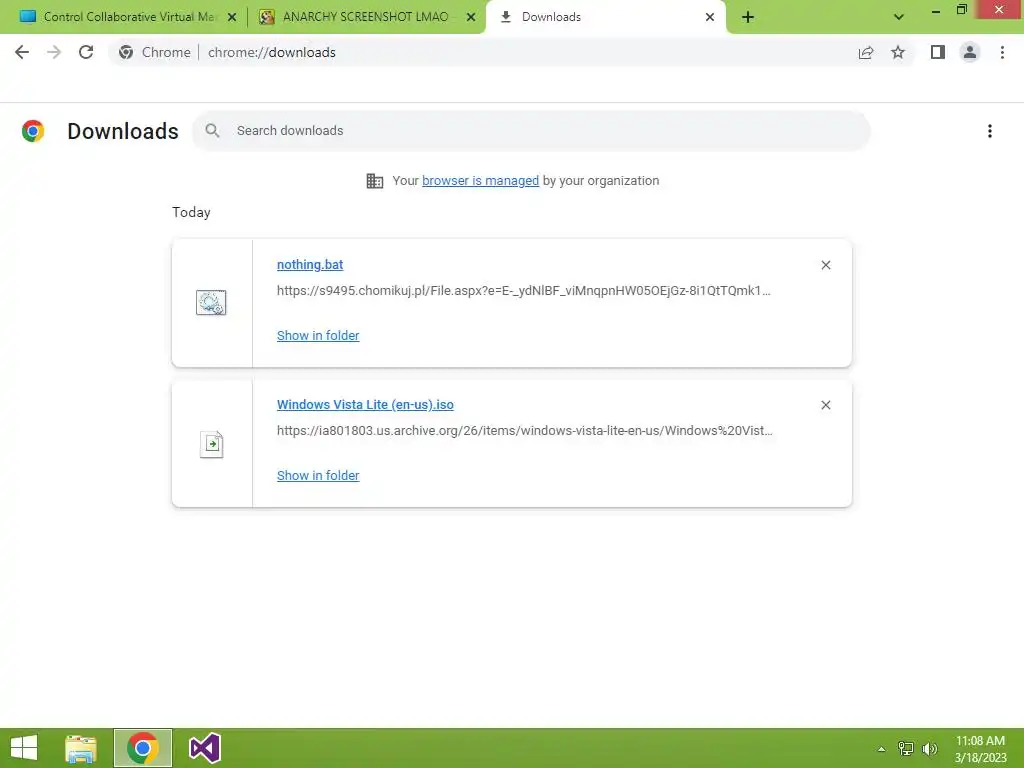Viewport: 1024px width, 768px height.
Task: Show nothing.bat in folder
Action: tap(318, 336)
